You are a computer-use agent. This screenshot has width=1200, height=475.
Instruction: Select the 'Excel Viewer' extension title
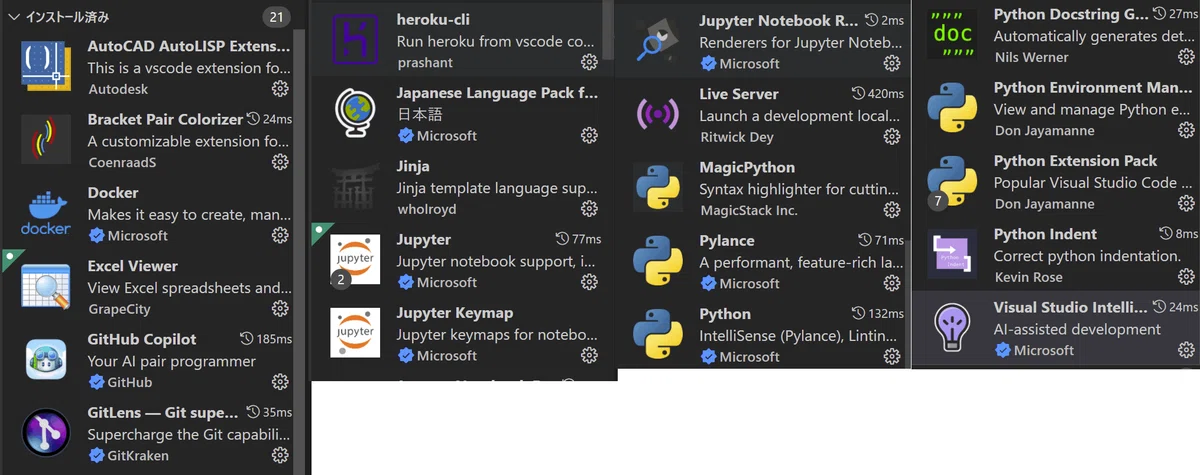point(132,266)
